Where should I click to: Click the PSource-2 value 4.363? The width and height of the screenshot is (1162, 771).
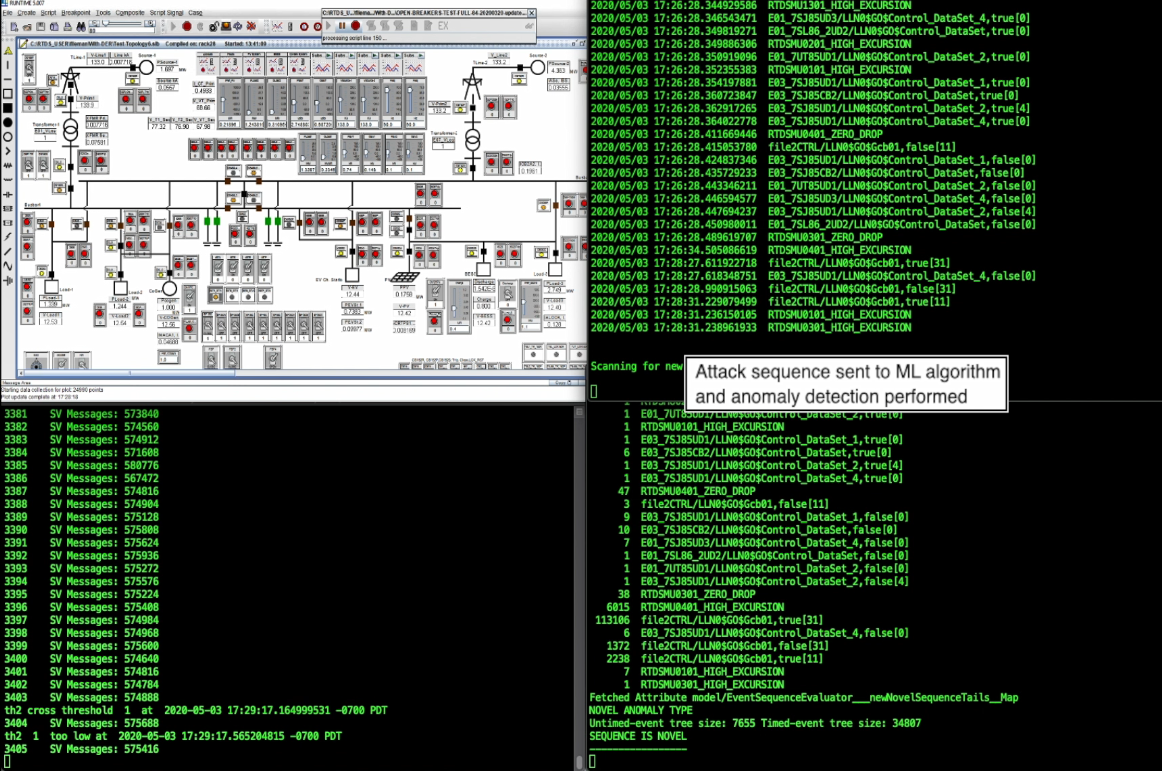click(x=558, y=70)
